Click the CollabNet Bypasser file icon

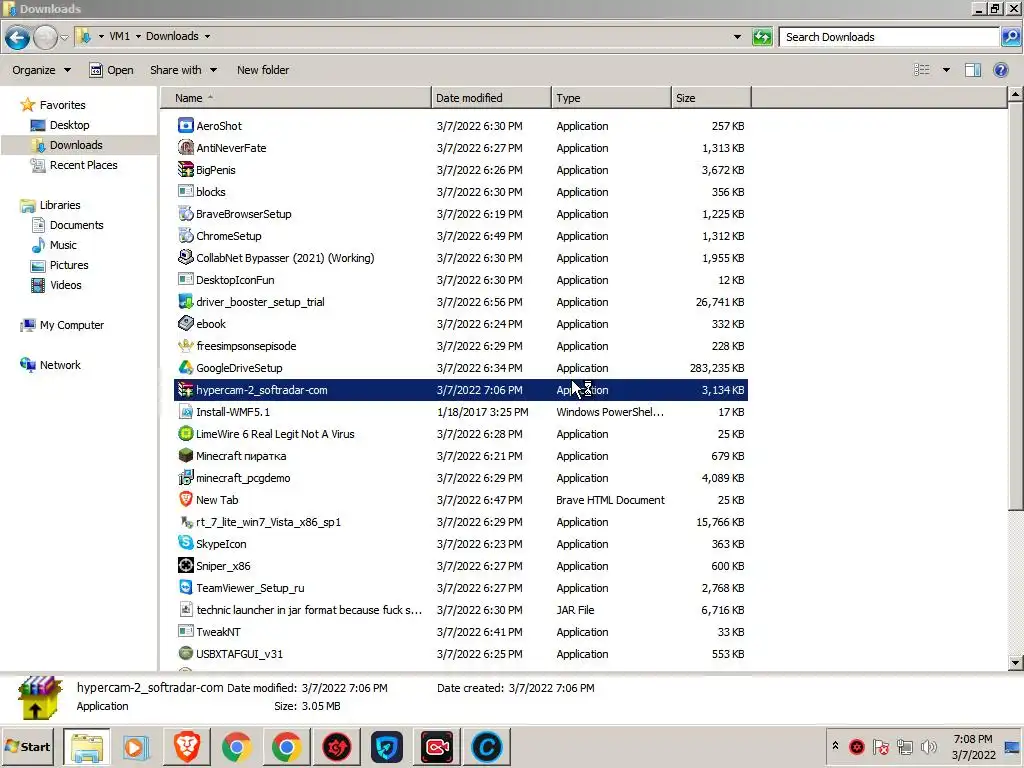click(185, 257)
